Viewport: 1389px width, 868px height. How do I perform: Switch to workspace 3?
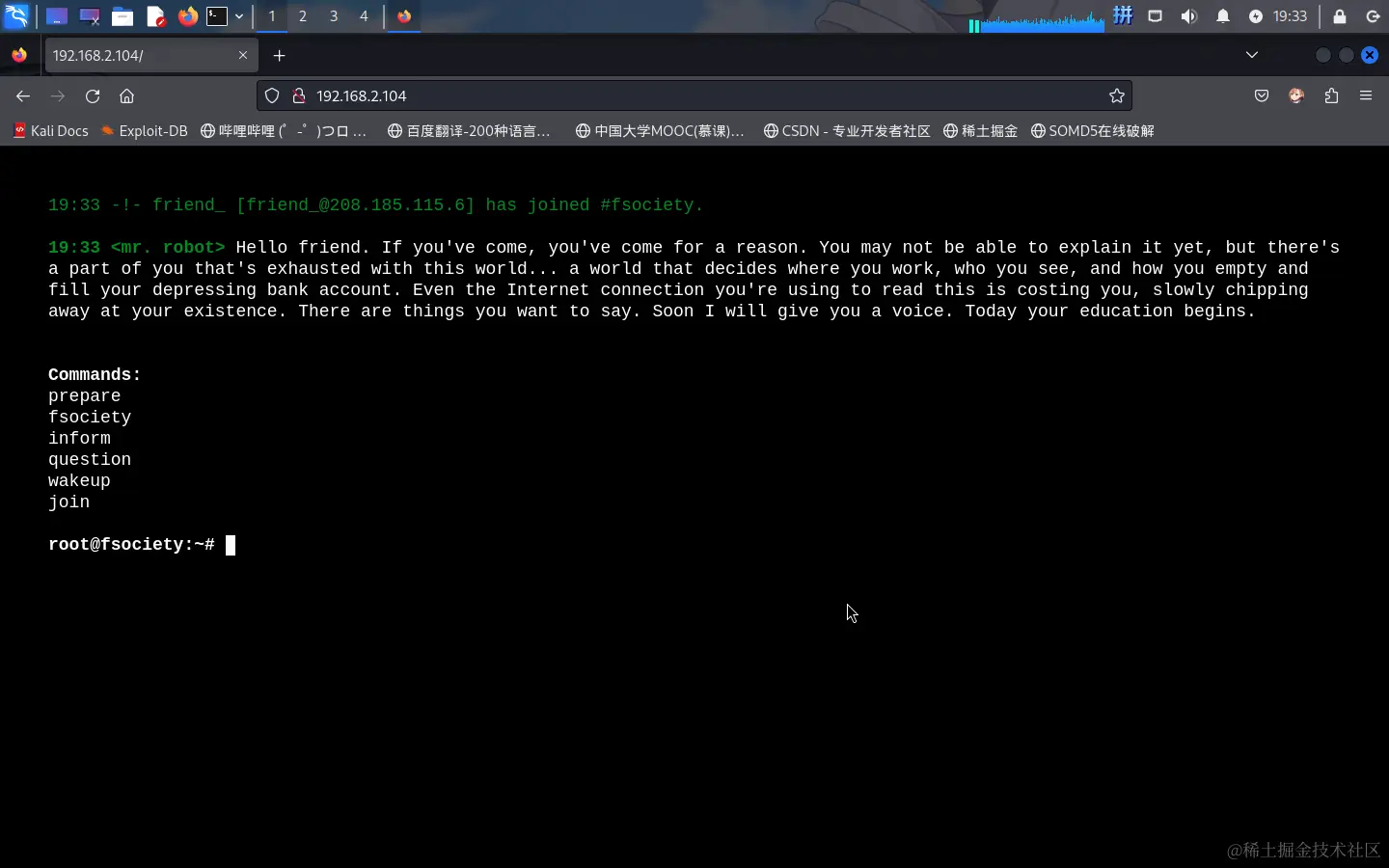click(x=334, y=16)
